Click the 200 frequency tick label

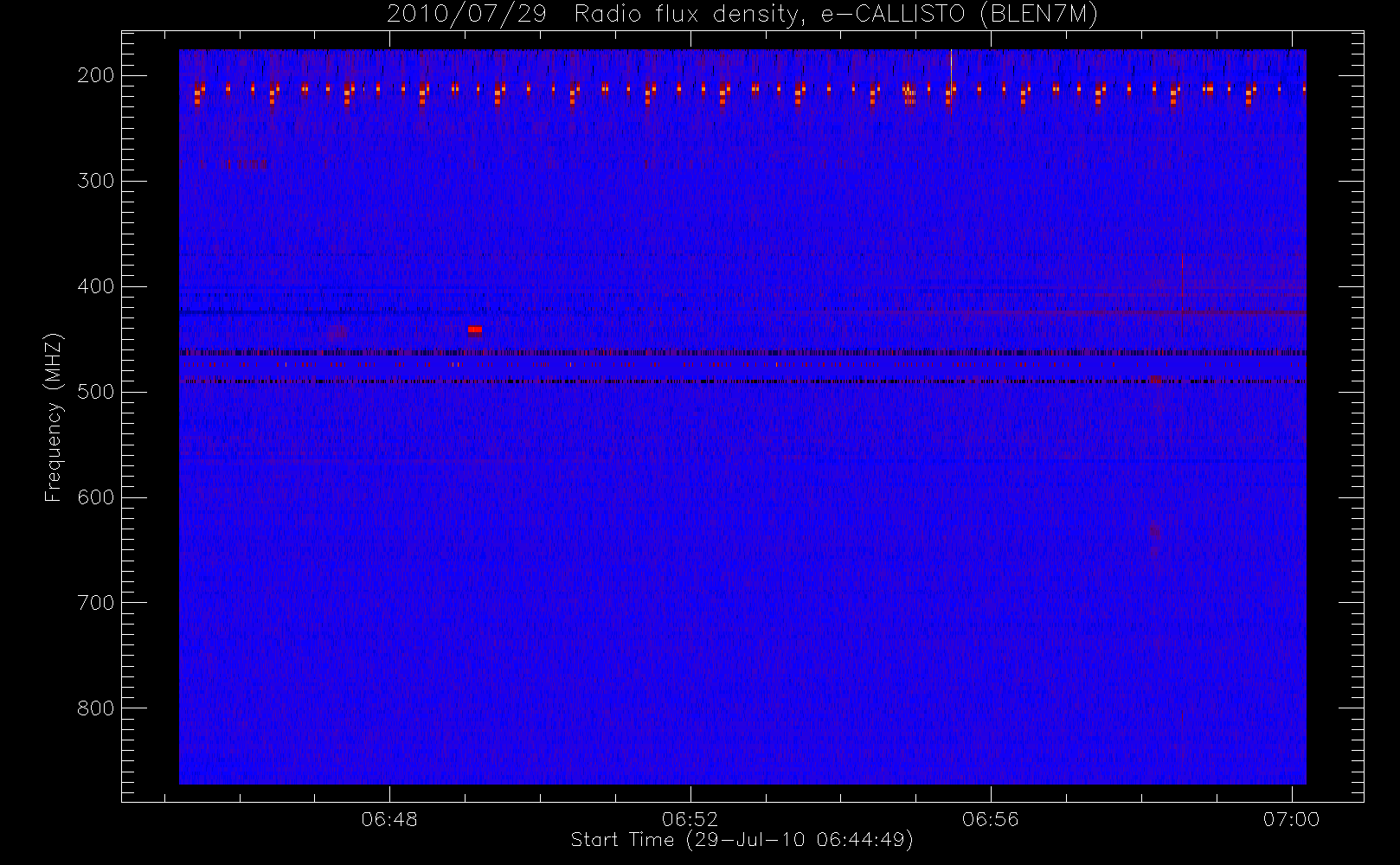pos(95,75)
